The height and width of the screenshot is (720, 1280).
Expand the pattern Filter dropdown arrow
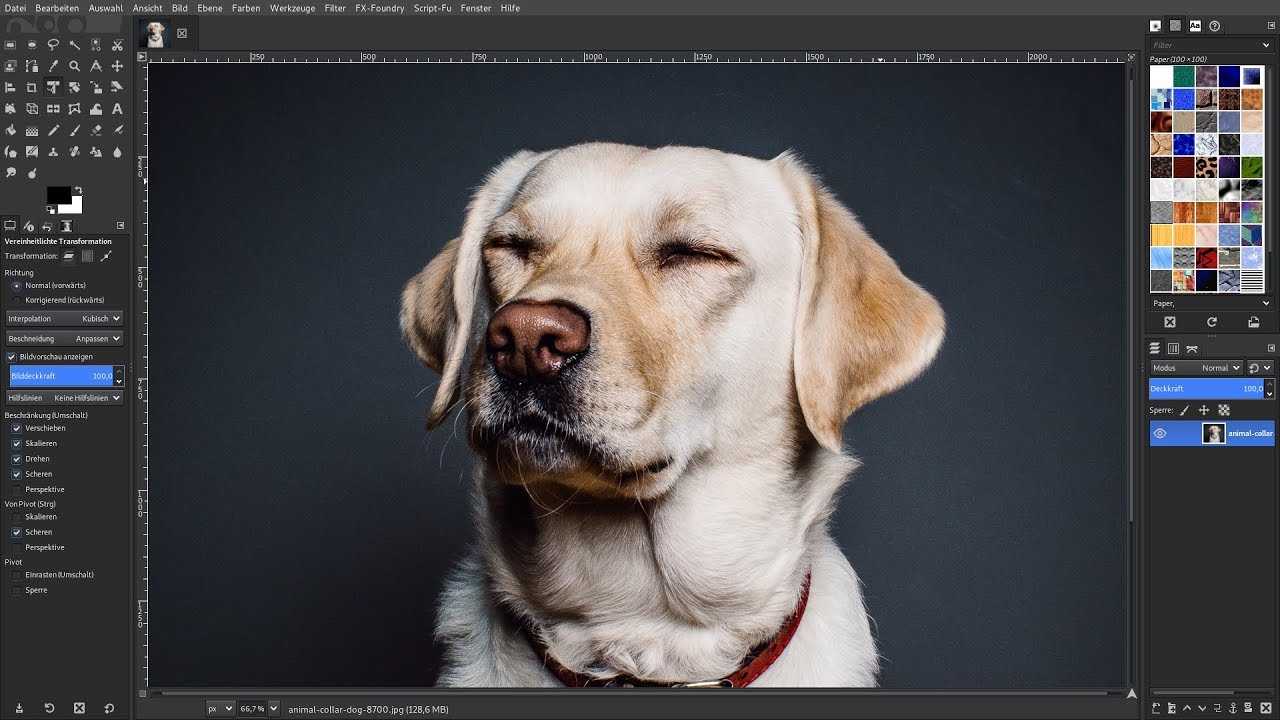[x=1266, y=45]
